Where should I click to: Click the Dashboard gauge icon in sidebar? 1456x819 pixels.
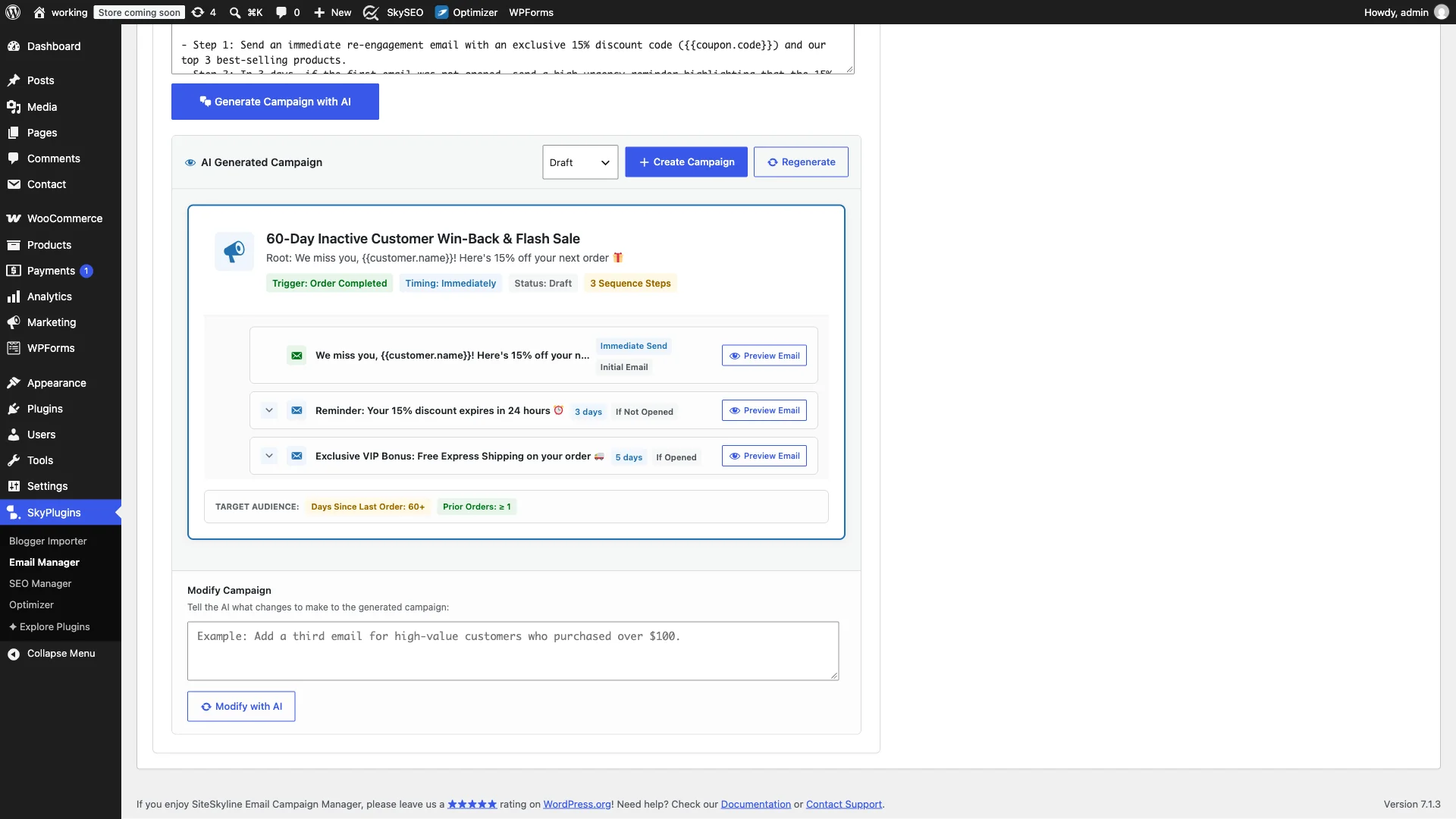[x=14, y=46]
